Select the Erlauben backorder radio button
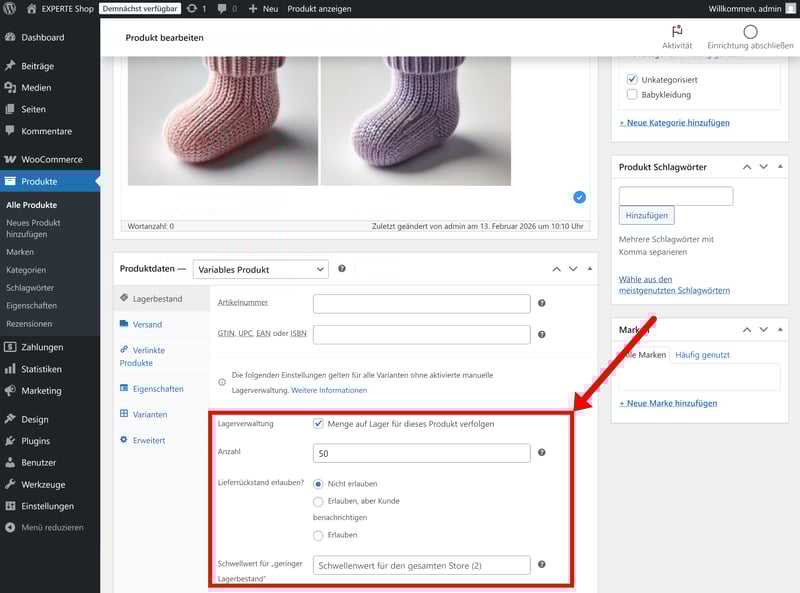Viewport: 800px width, 593px height. pyautogui.click(x=319, y=535)
